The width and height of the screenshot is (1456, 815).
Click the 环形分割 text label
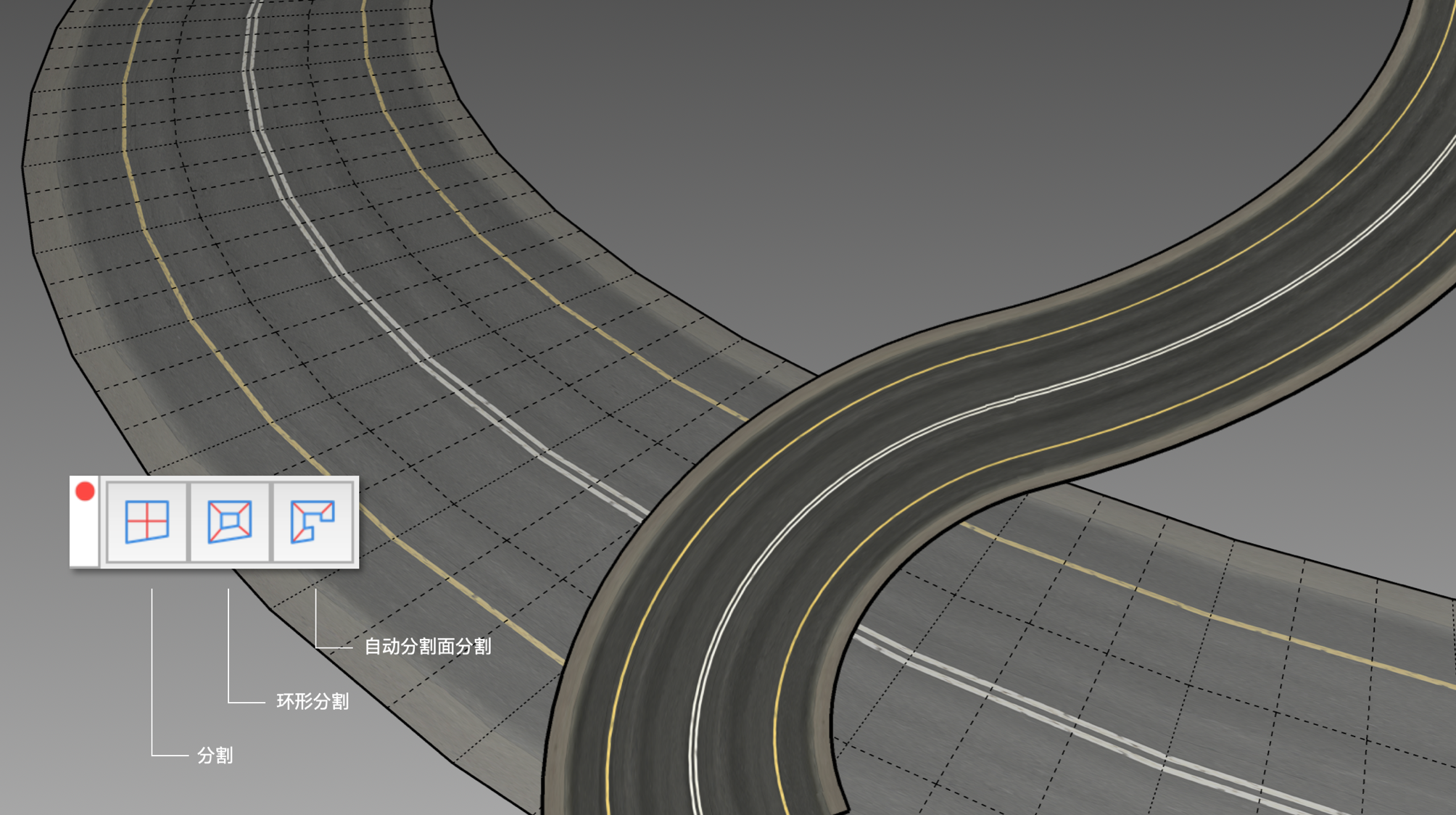(x=313, y=701)
